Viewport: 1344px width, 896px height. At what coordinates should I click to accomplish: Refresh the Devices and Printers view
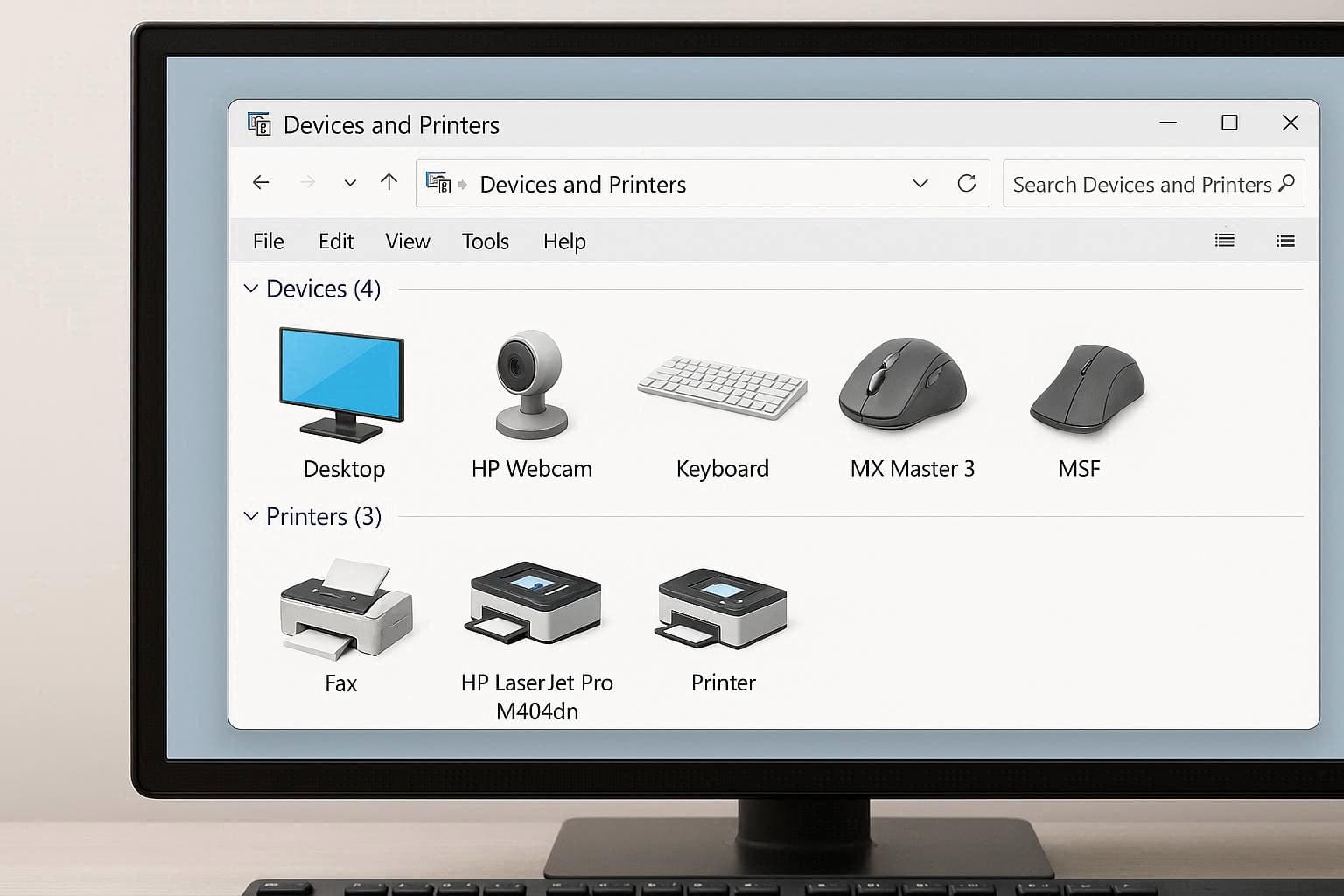(967, 184)
